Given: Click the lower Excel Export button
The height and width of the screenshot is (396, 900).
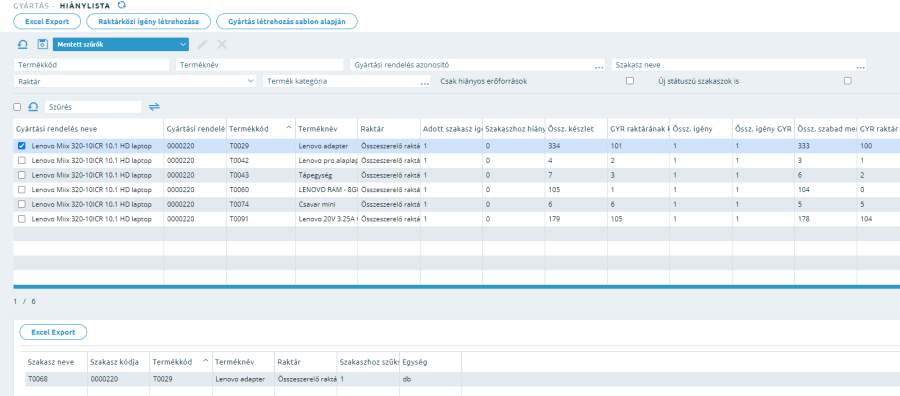Looking at the screenshot, I should (x=53, y=332).
